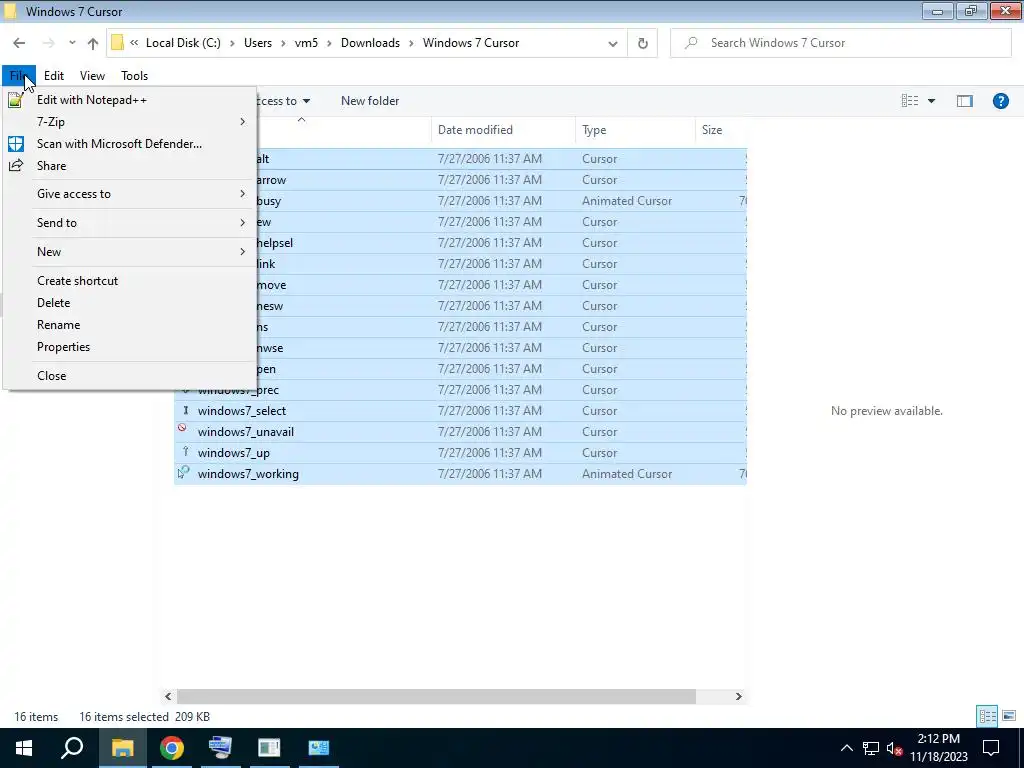This screenshot has height=768, width=1024.
Task: Show hidden system tray icons
Action: (846, 748)
